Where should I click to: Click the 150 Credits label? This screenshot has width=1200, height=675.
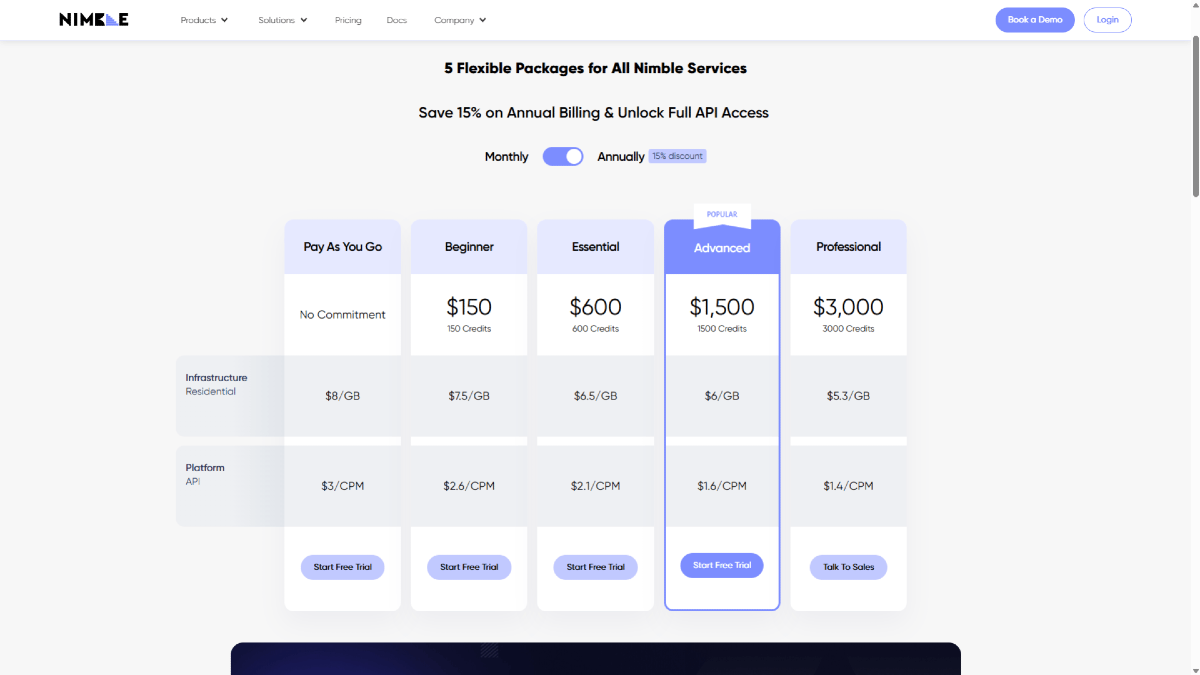[469, 329]
